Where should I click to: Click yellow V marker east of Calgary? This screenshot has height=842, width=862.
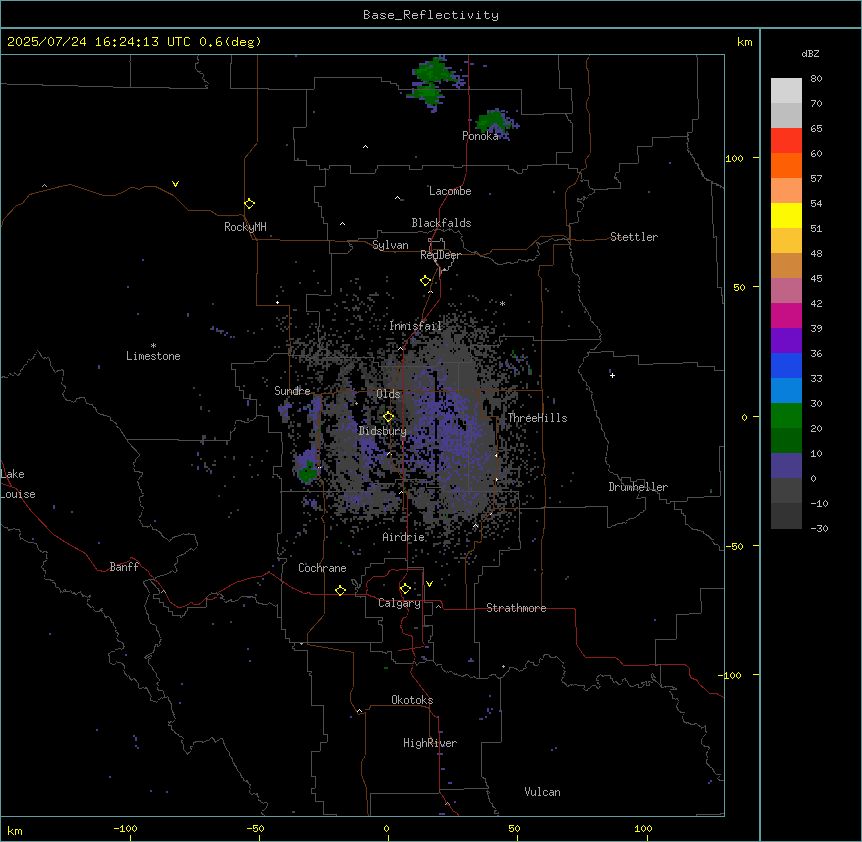[429, 584]
